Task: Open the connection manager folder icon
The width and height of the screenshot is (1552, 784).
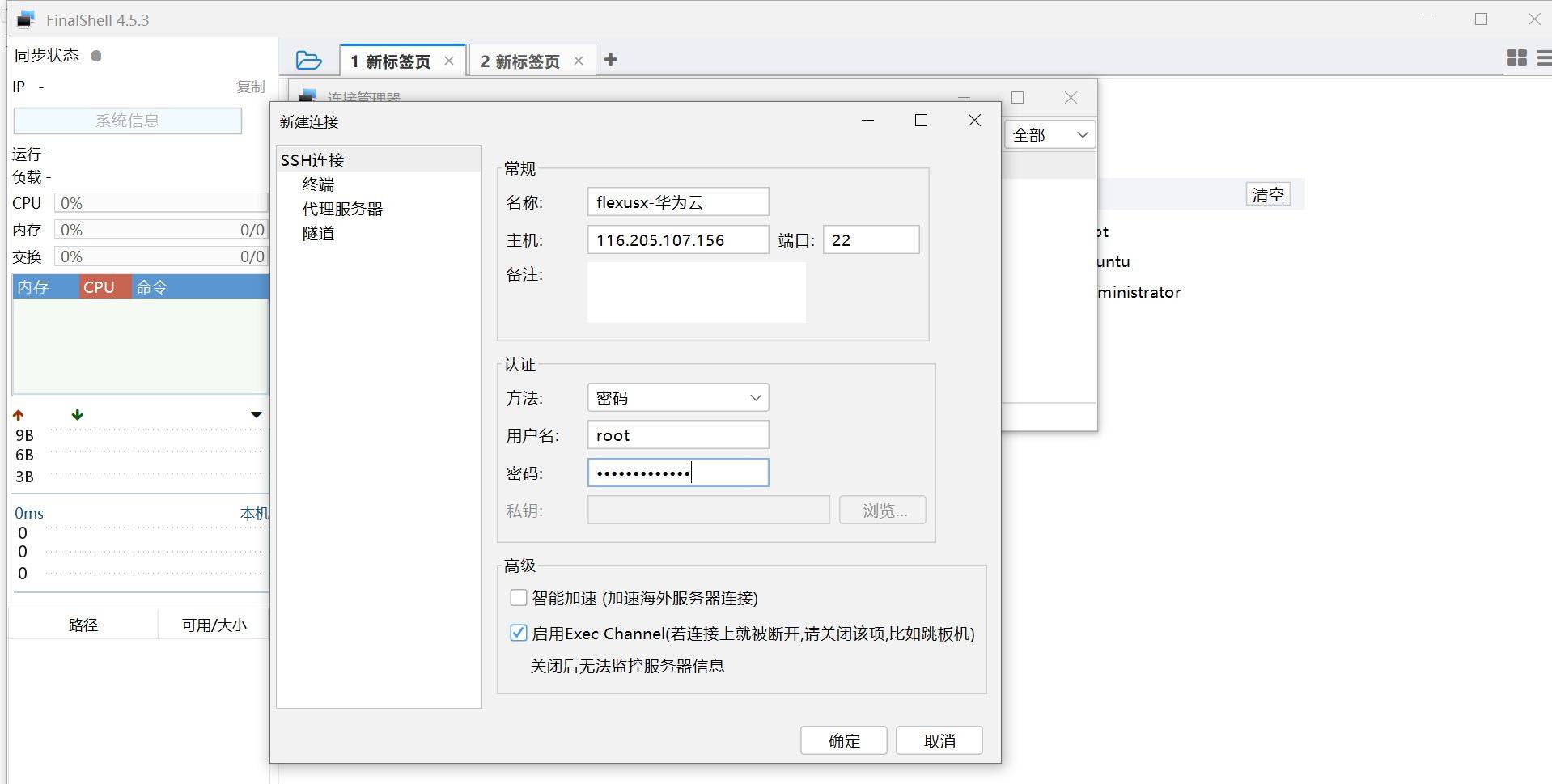Action: (308, 60)
